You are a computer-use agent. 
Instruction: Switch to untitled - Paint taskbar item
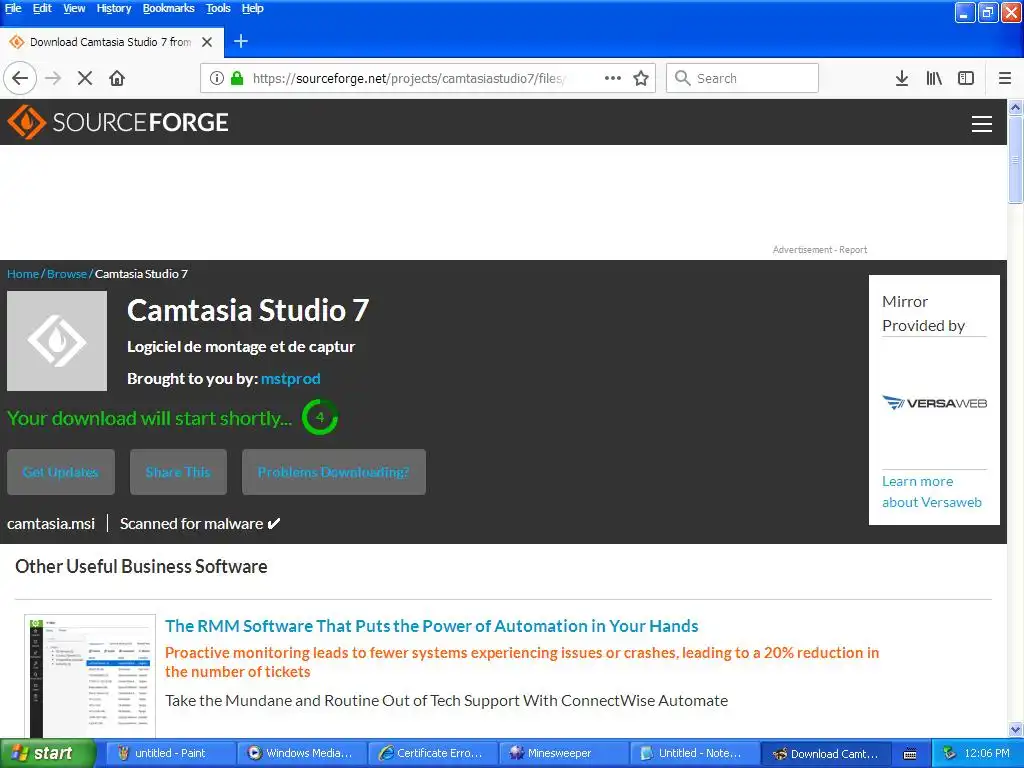pos(170,754)
